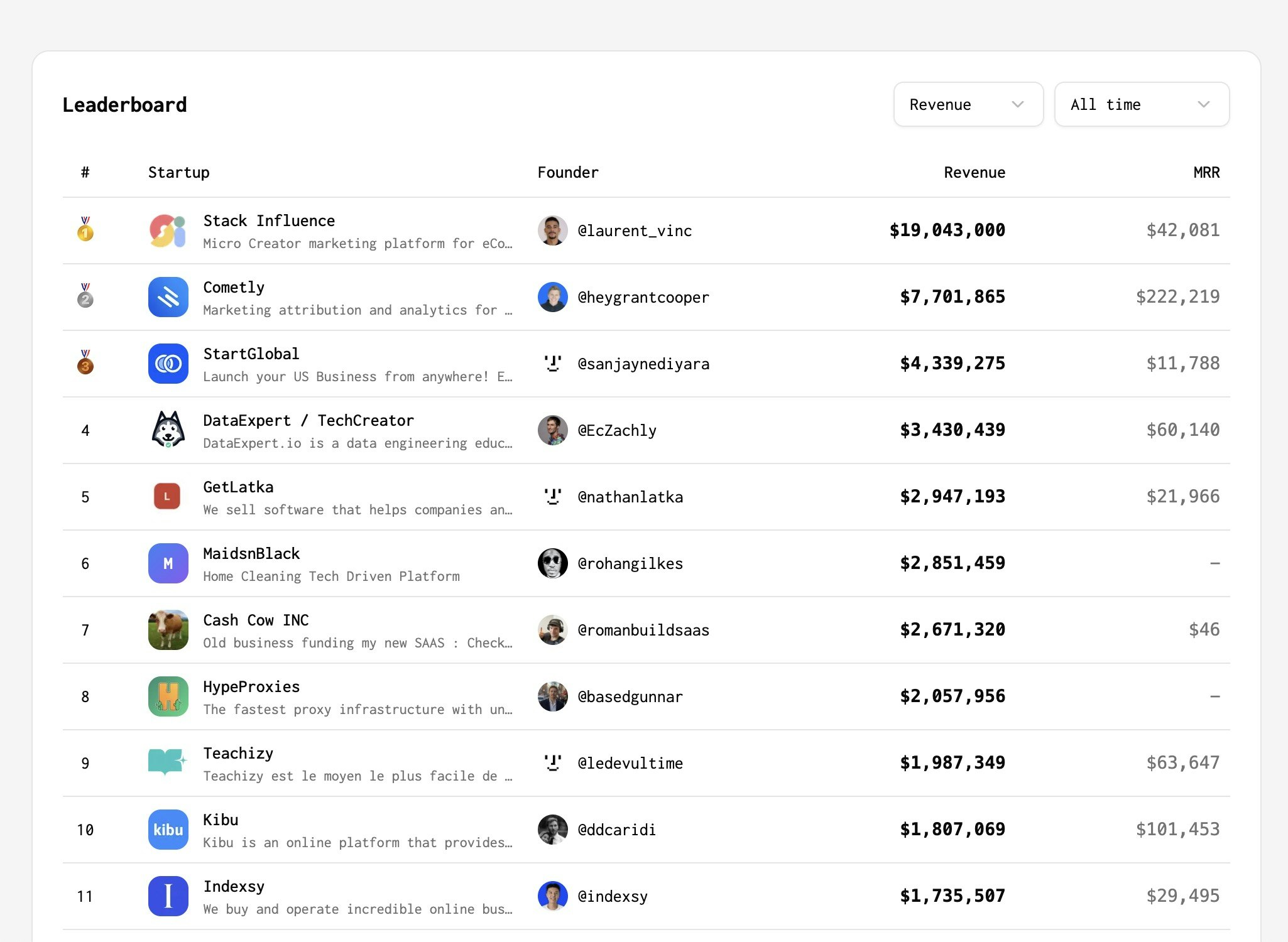Select the Teachizy book icon

167,763
